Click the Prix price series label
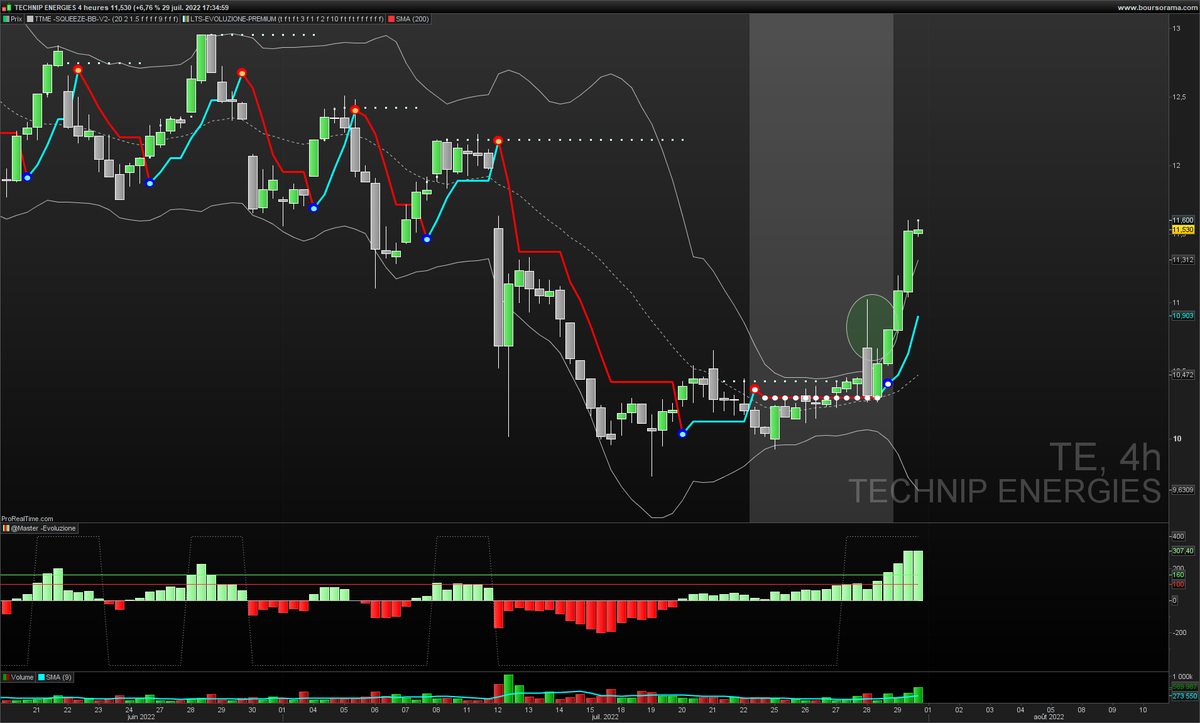 click(x=12, y=18)
